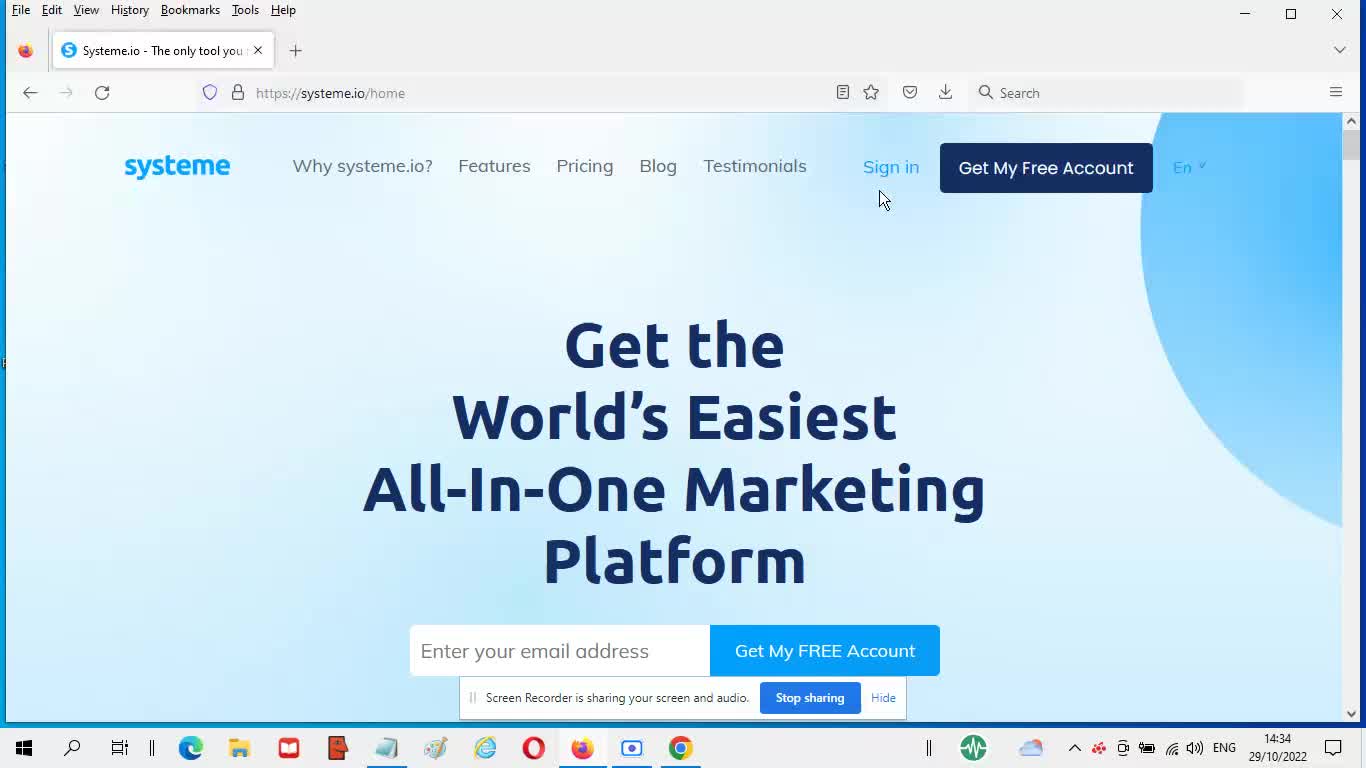Open Testimonials in the navigation
Viewport: 1366px width, 768px height.
pyautogui.click(x=755, y=166)
